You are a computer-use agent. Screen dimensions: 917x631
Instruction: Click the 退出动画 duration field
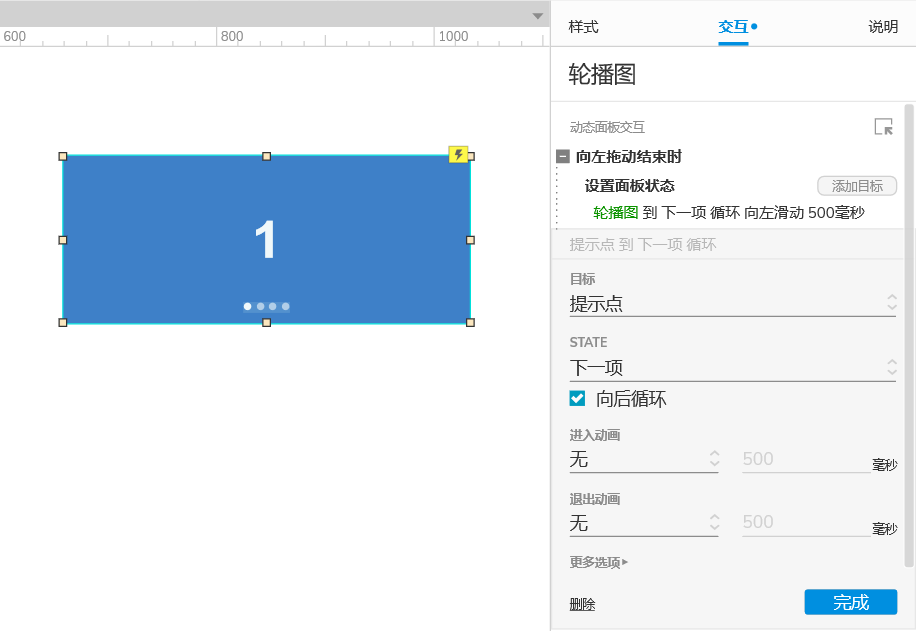point(806,522)
